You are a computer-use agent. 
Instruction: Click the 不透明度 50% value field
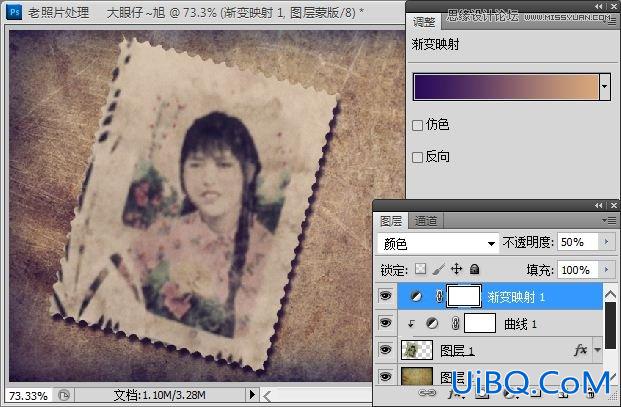[x=577, y=242]
